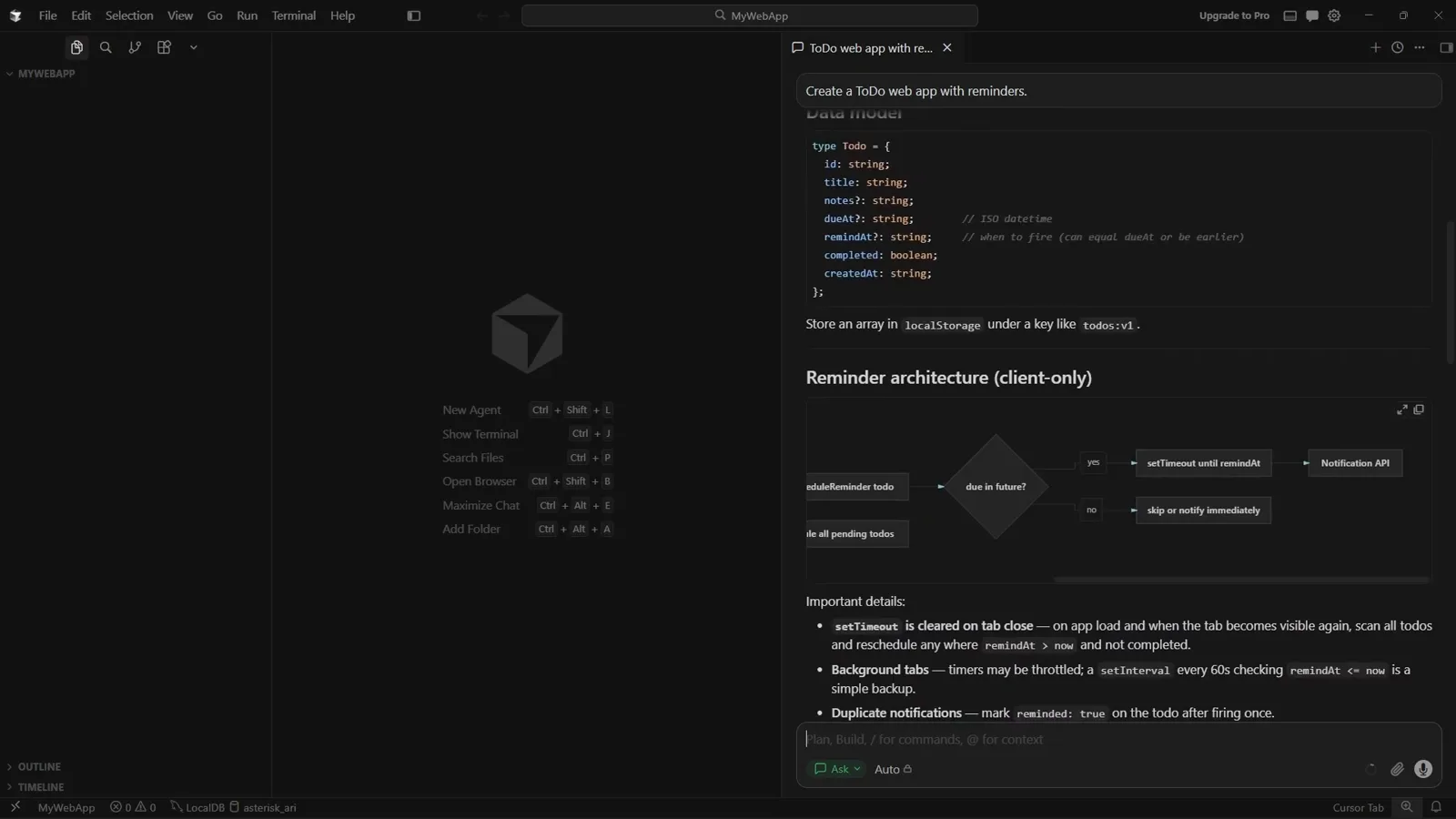Click the MyWebApp command search box
This screenshot has height=819, width=1456.
tap(750, 15)
